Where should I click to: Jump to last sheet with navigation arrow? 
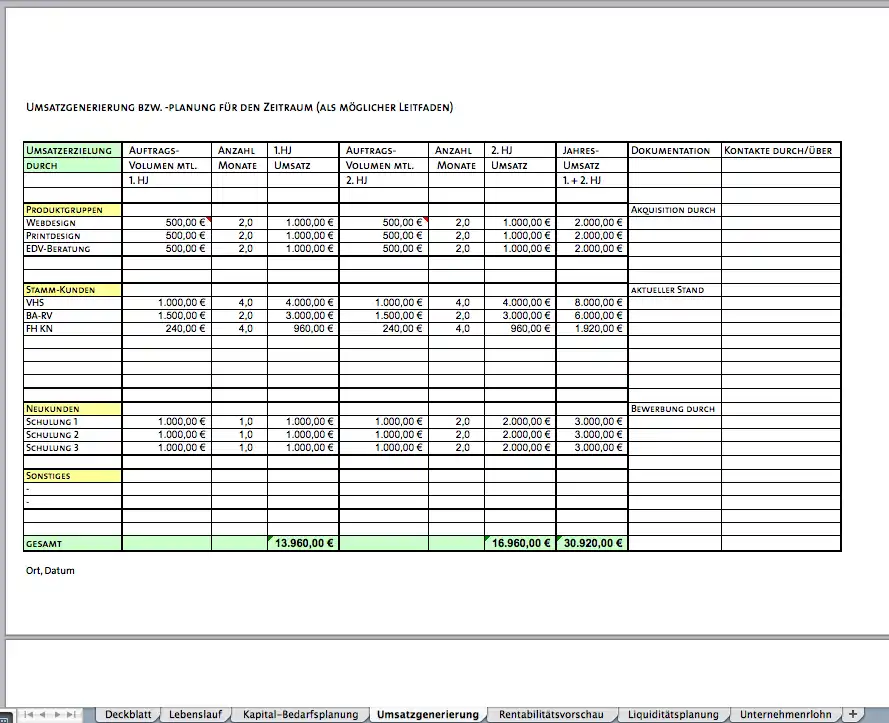(x=71, y=714)
